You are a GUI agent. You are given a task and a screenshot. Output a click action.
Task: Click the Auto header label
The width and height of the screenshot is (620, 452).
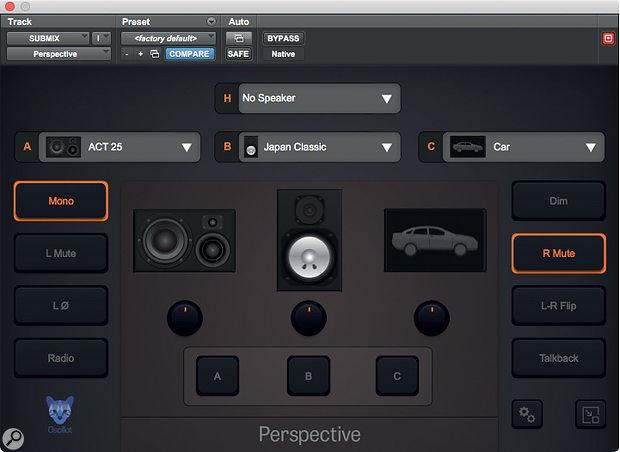[238, 22]
